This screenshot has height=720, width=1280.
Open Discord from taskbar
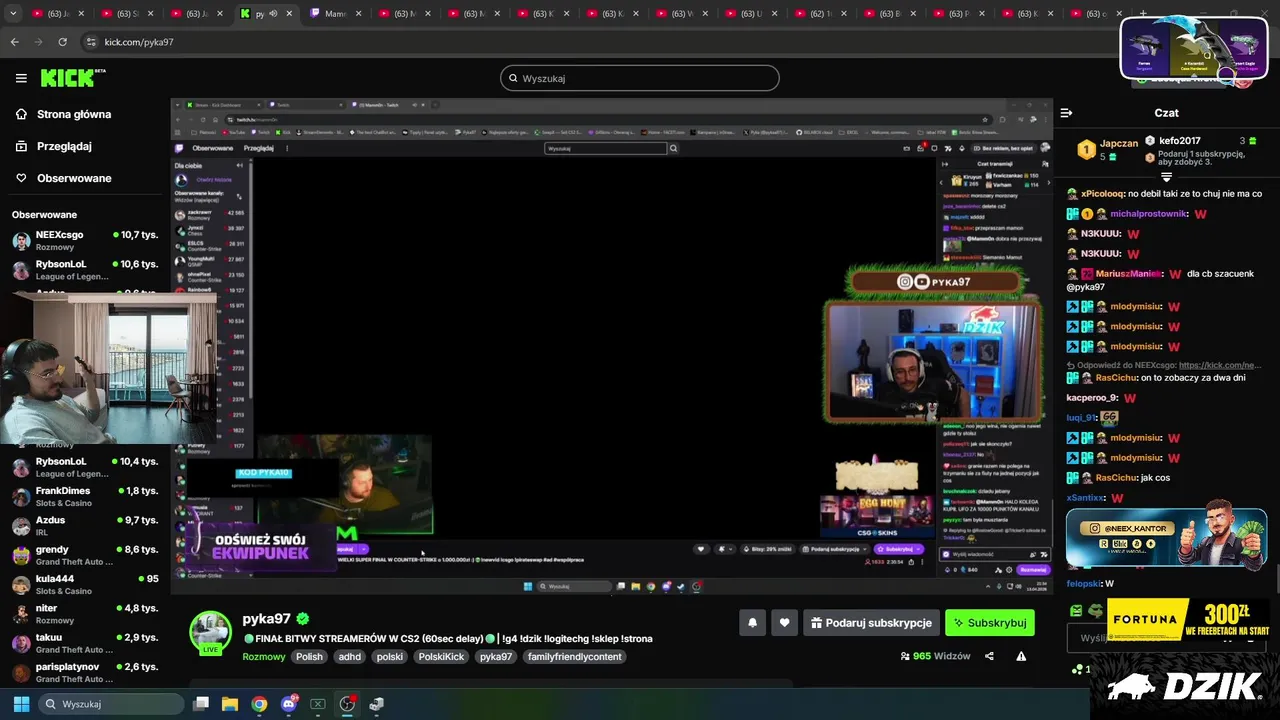tap(289, 704)
